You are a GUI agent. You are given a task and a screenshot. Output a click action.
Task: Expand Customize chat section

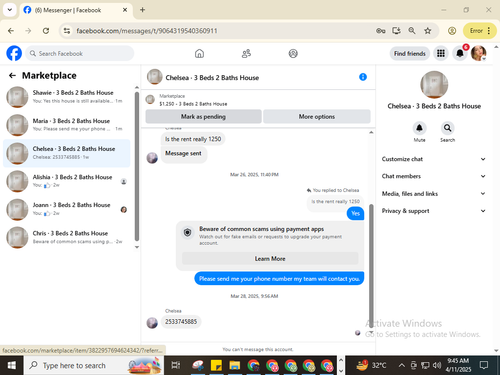click(x=434, y=159)
